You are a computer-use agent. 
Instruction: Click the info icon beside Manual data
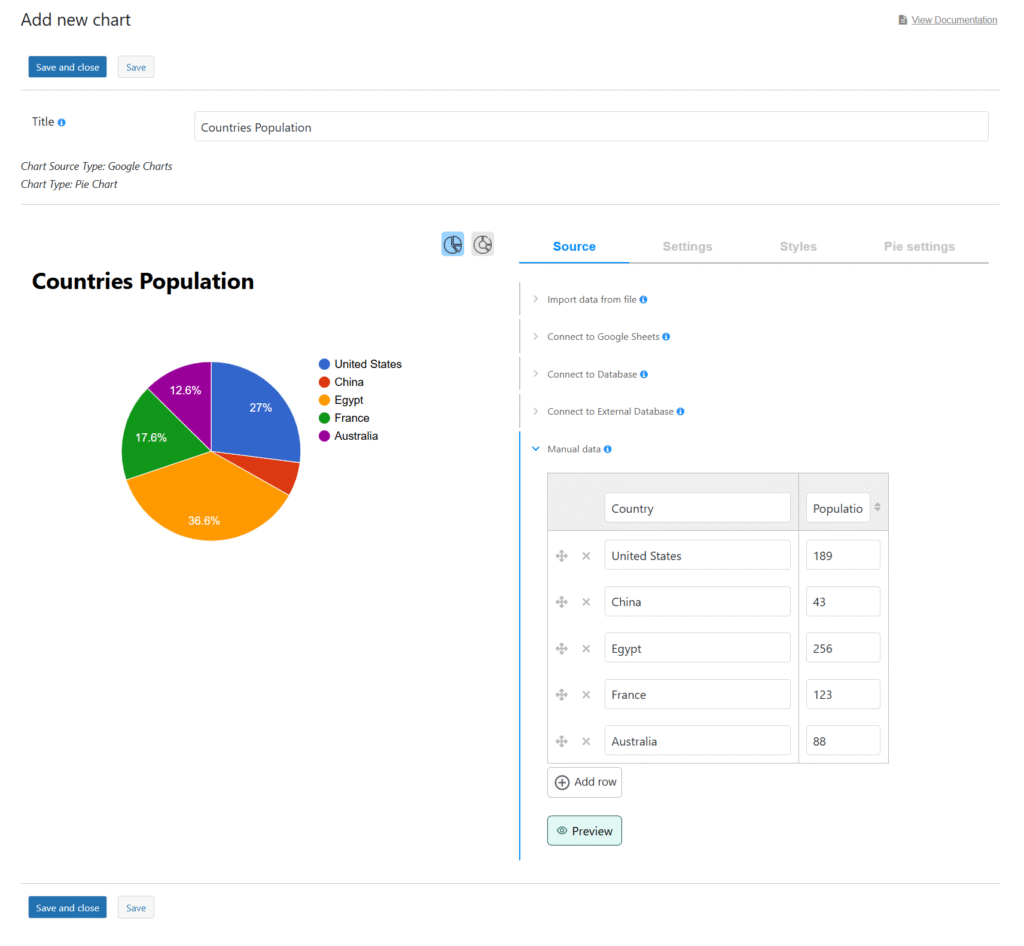[x=609, y=449]
